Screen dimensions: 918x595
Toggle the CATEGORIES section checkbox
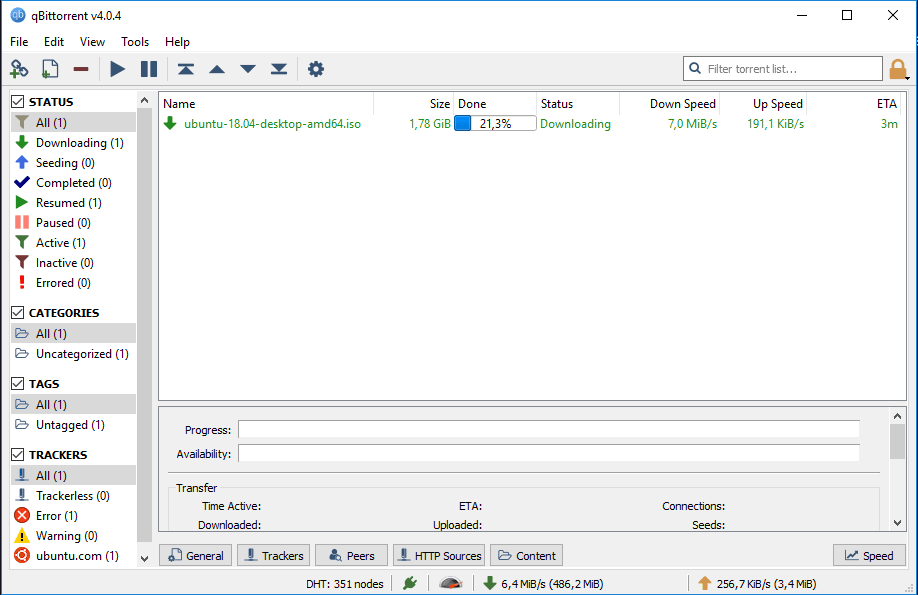[18, 313]
